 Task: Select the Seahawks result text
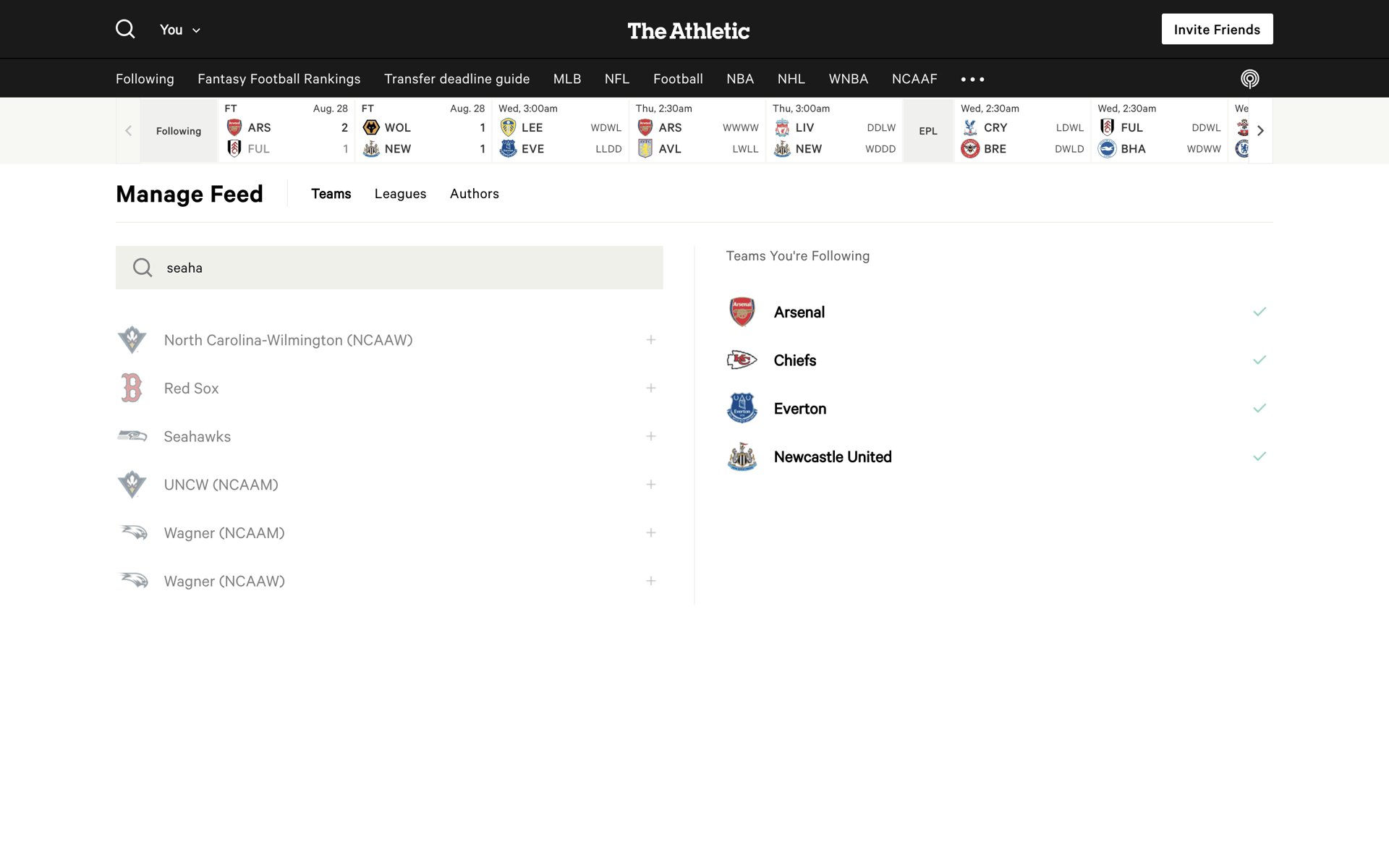tap(197, 437)
